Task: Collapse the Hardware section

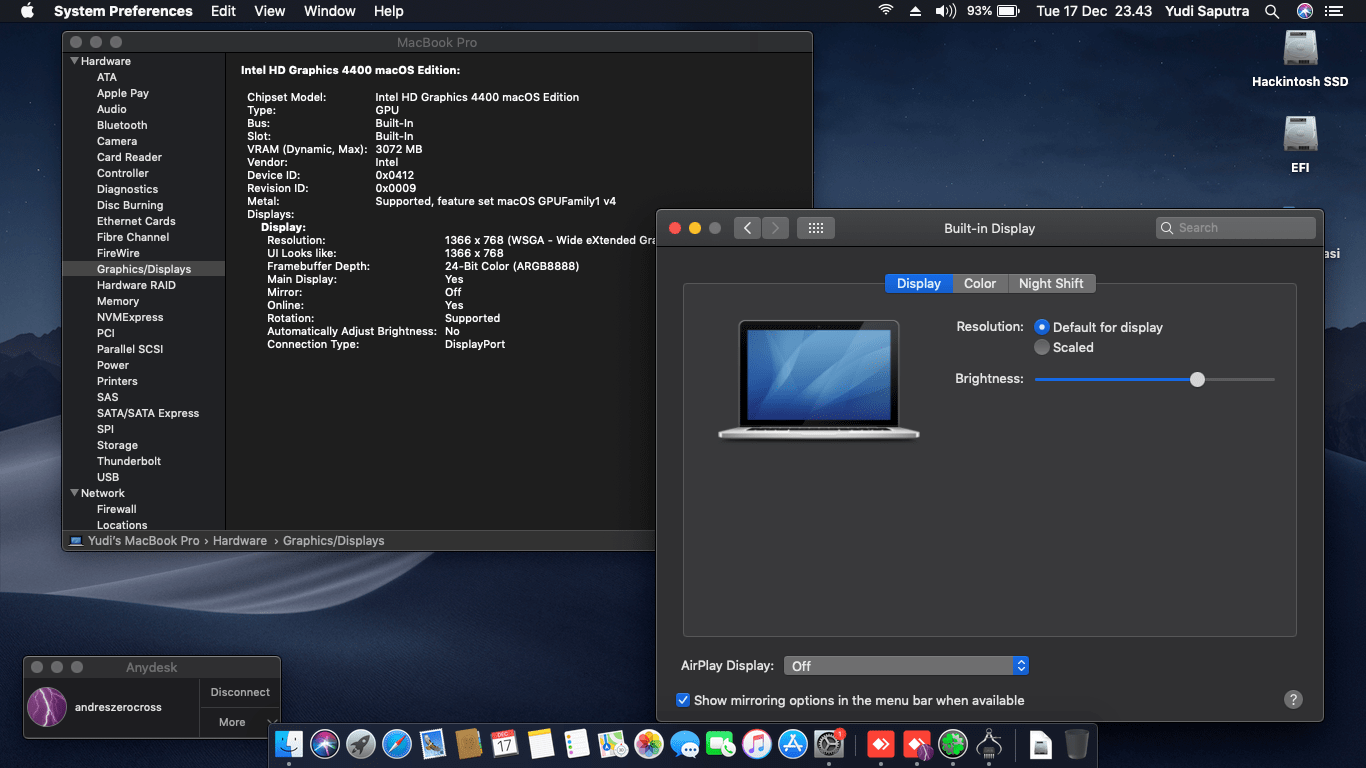Action: click(73, 61)
